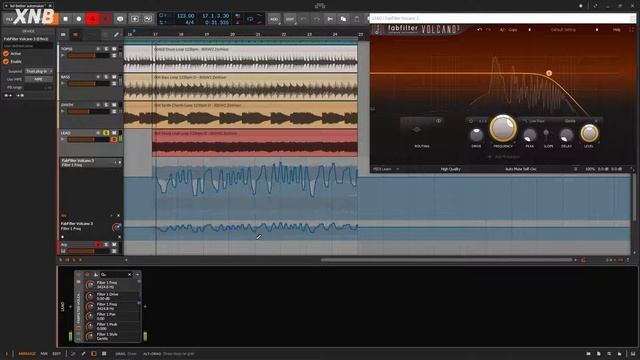Click the tempo value 123.00
The image size is (640, 360).
pos(185,16)
